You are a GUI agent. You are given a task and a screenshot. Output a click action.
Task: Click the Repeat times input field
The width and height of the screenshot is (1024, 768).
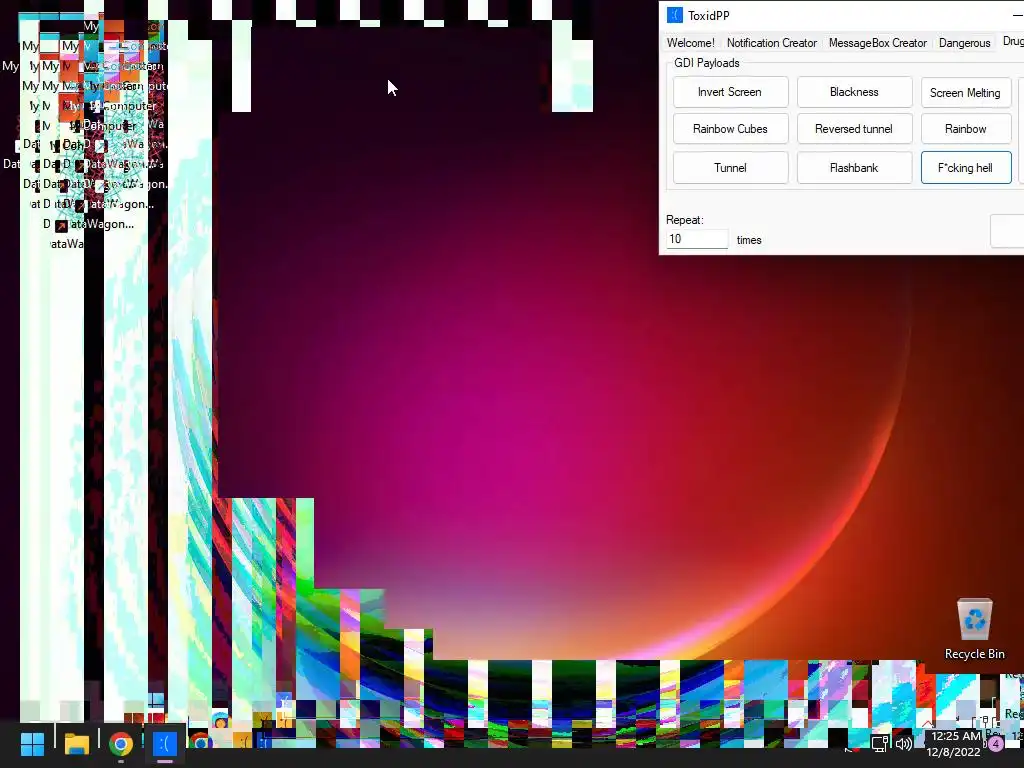point(697,239)
